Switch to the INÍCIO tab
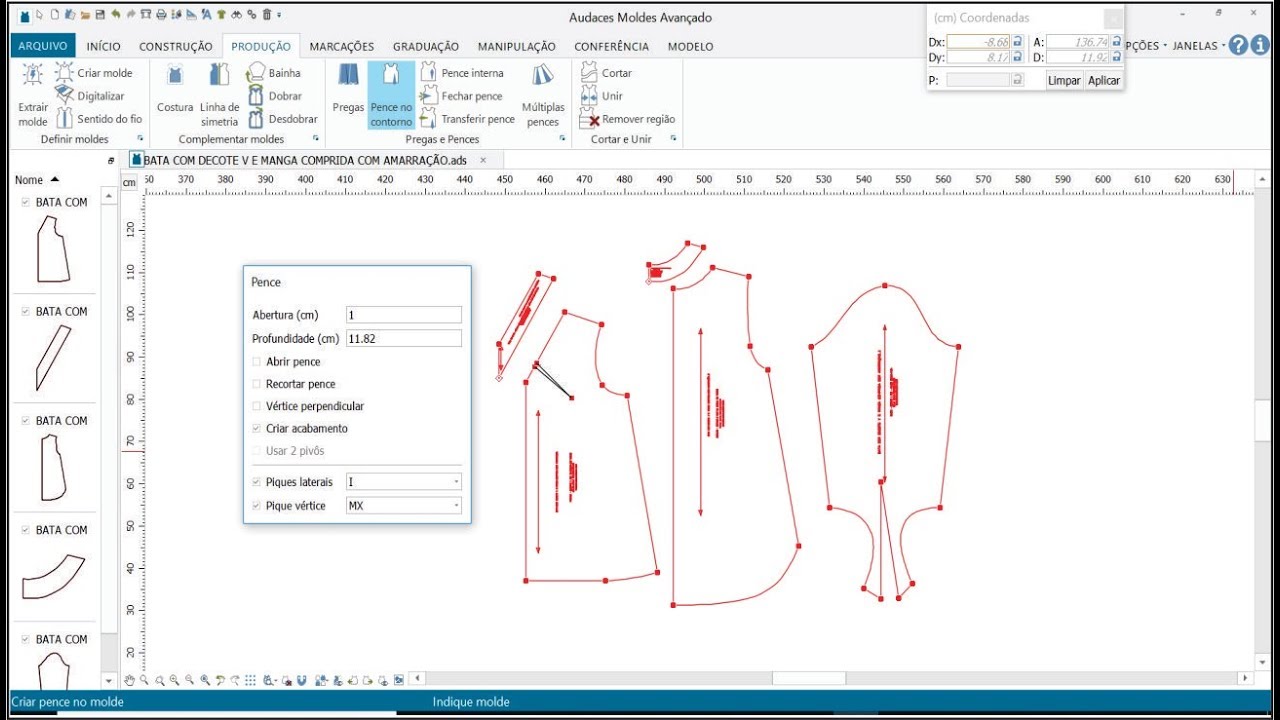 tap(104, 46)
